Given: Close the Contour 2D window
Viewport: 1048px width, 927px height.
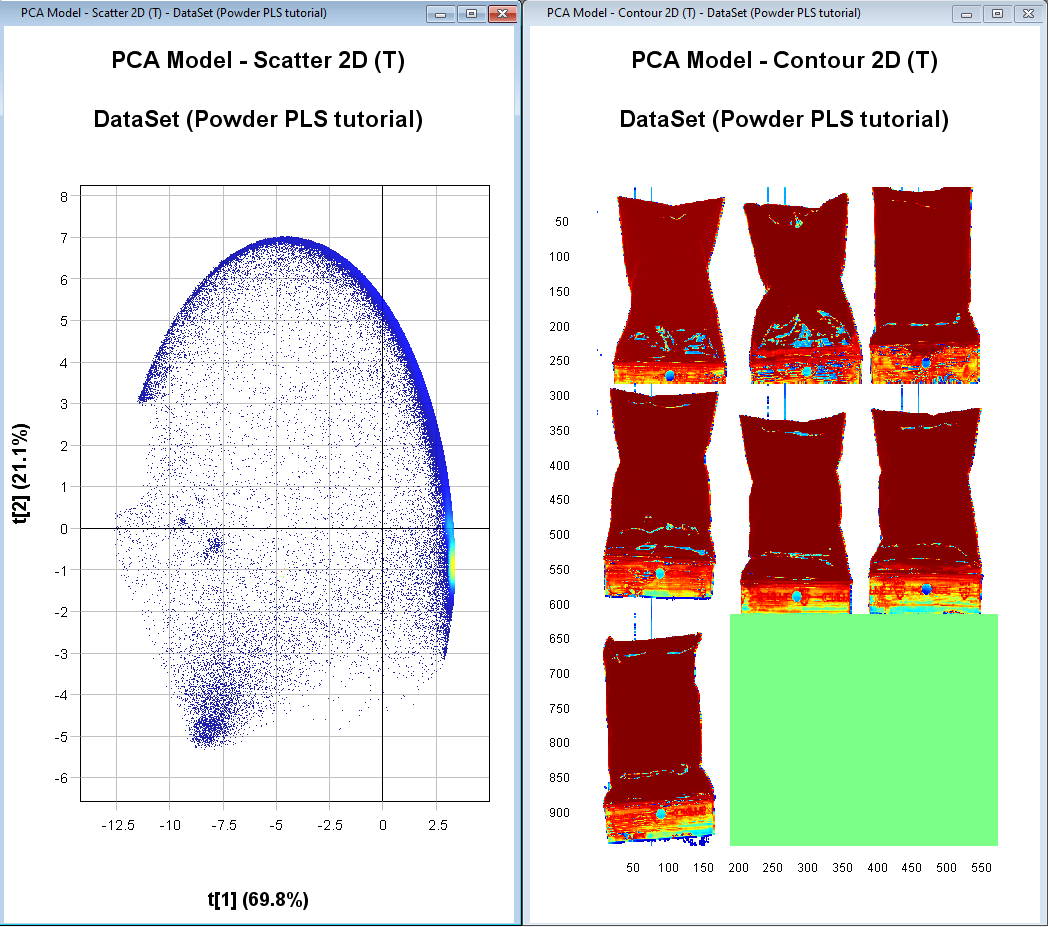Looking at the screenshot, I should (x=1026, y=14).
